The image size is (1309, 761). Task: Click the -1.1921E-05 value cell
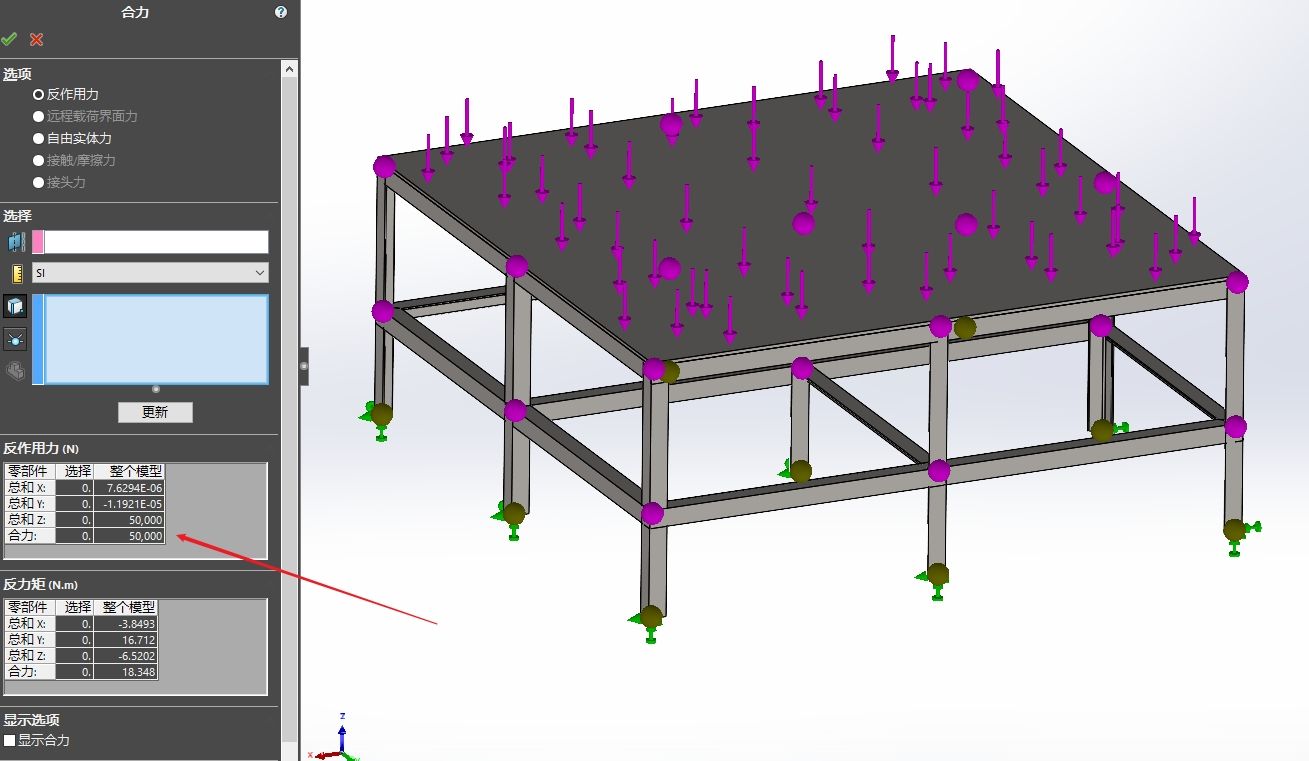click(129, 504)
